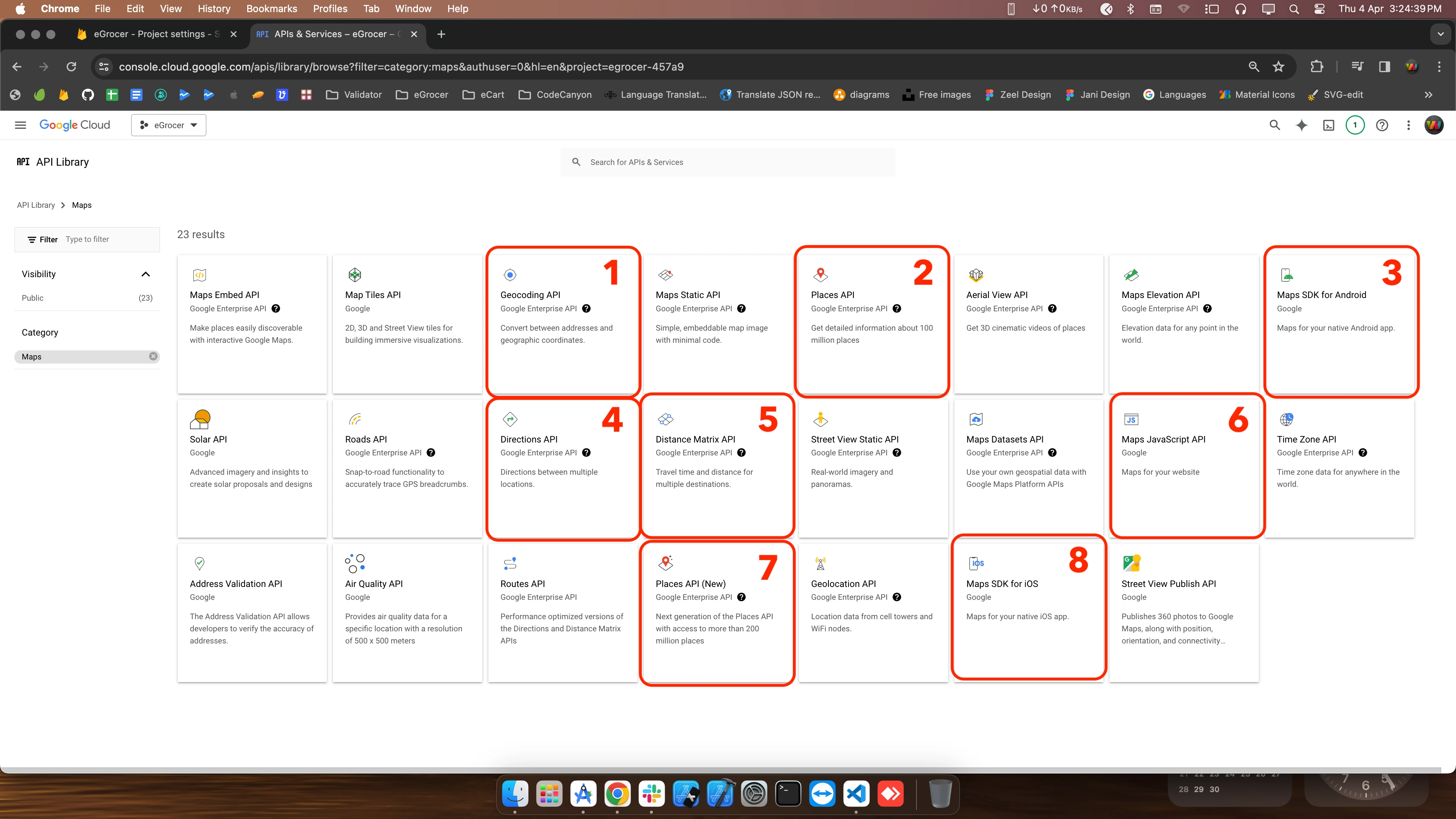The height and width of the screenshot is (819, 1456).
Task: Open the Geolocation API card title
Action: point(843,584)
